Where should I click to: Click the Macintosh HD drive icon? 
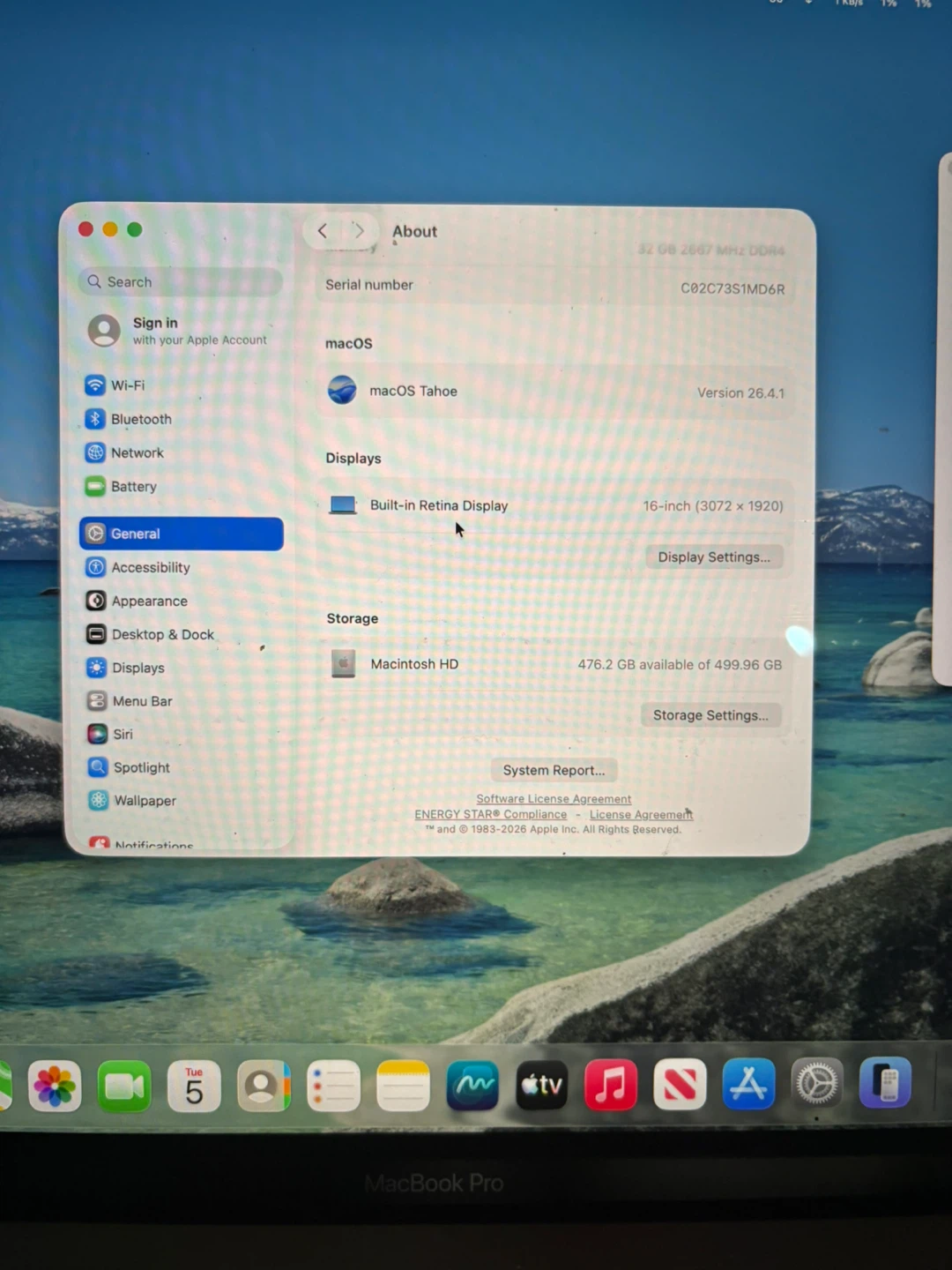343,663
